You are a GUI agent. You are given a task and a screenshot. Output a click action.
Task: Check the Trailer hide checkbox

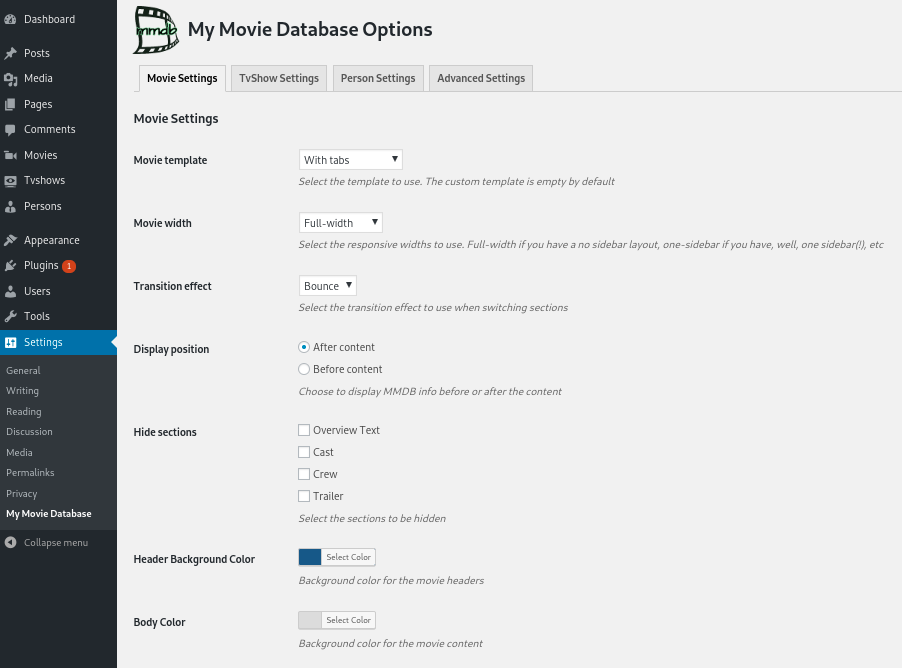(304, 495)
